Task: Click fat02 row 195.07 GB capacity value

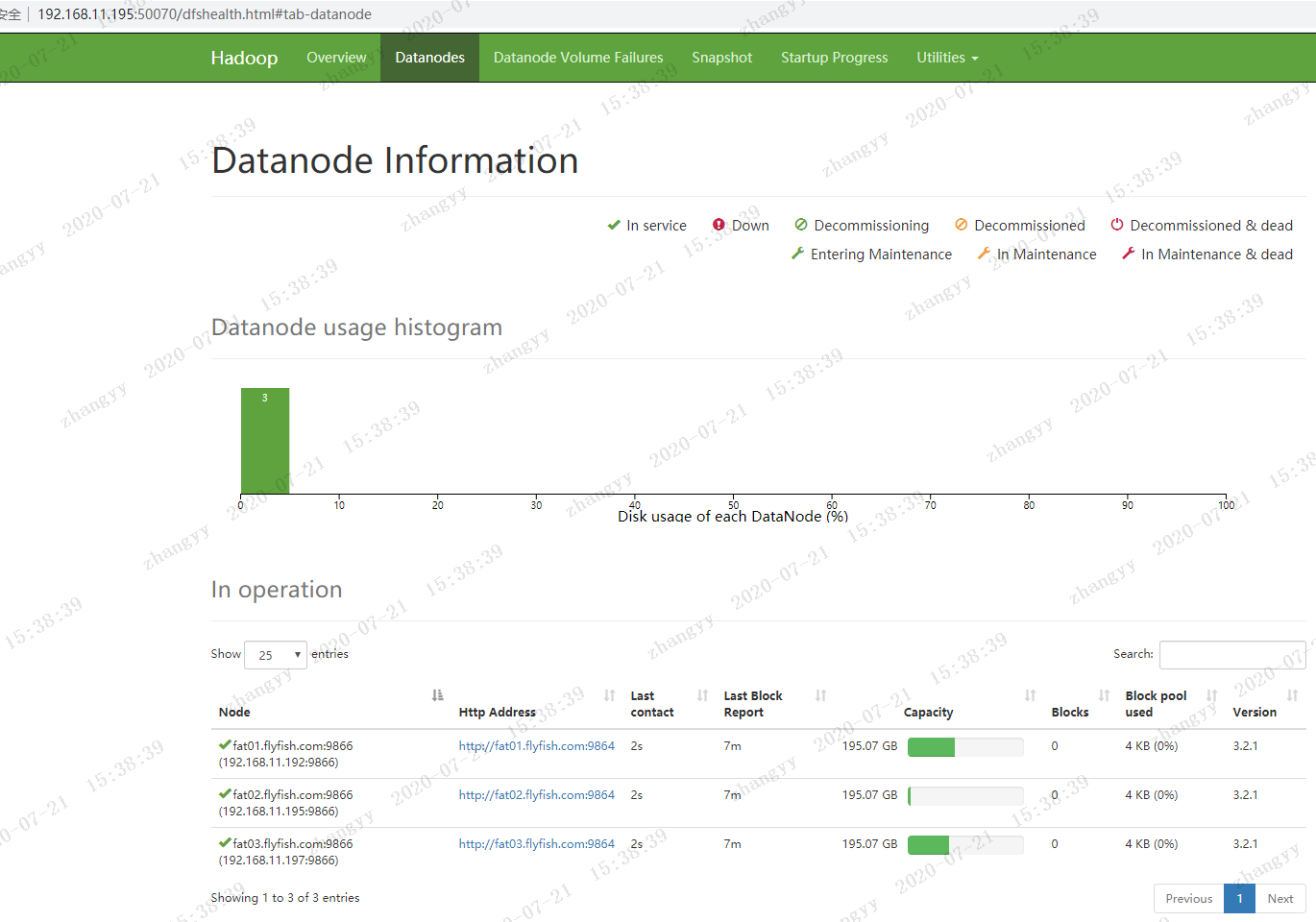Action: pyautogui.click(x=869, y=795)
